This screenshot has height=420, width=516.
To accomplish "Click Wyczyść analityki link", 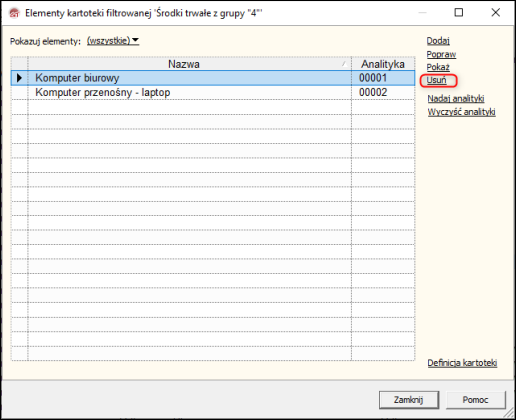I will [x=461, y=112].
